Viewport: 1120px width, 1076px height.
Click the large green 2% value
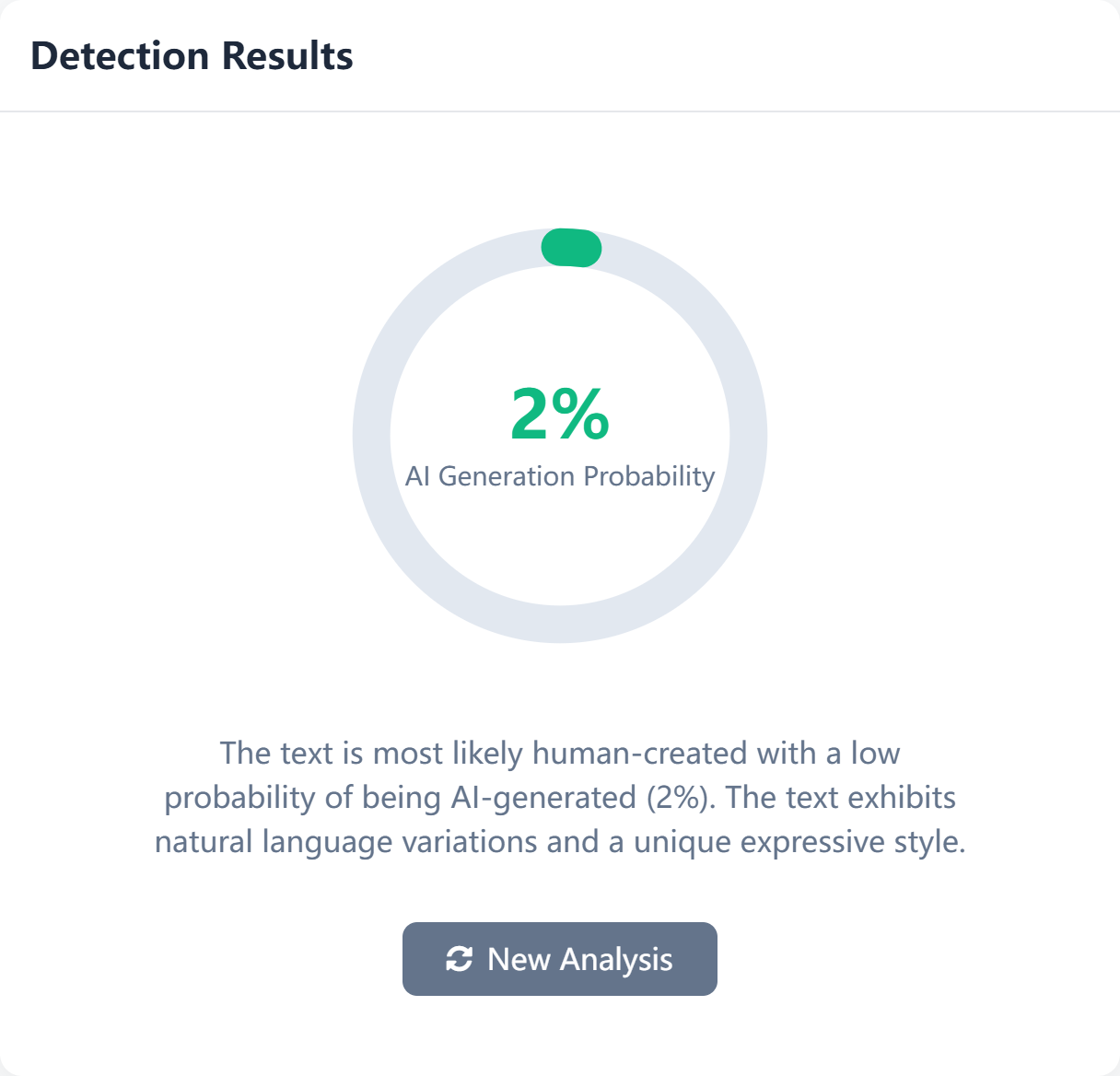click(560, 415)
